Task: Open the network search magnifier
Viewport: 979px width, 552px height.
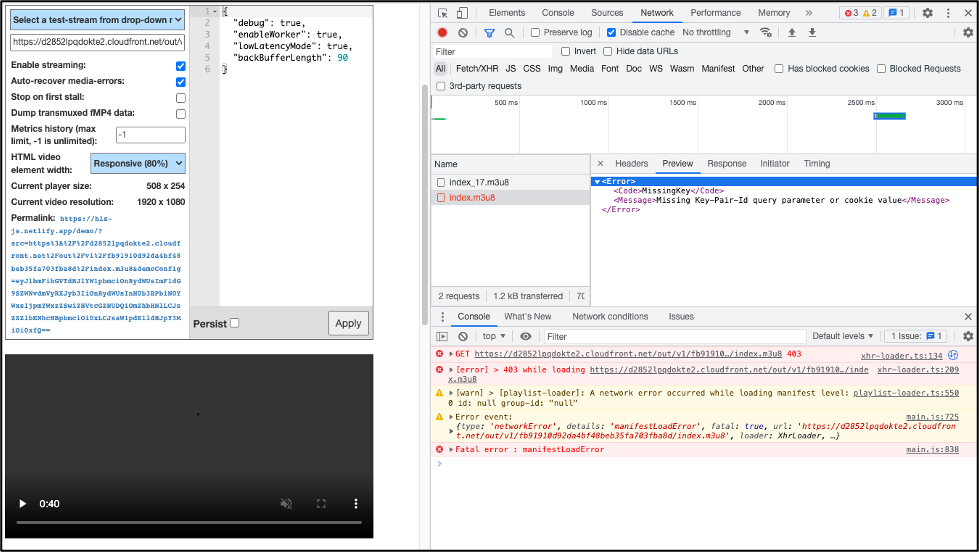Action: [509, 33]
